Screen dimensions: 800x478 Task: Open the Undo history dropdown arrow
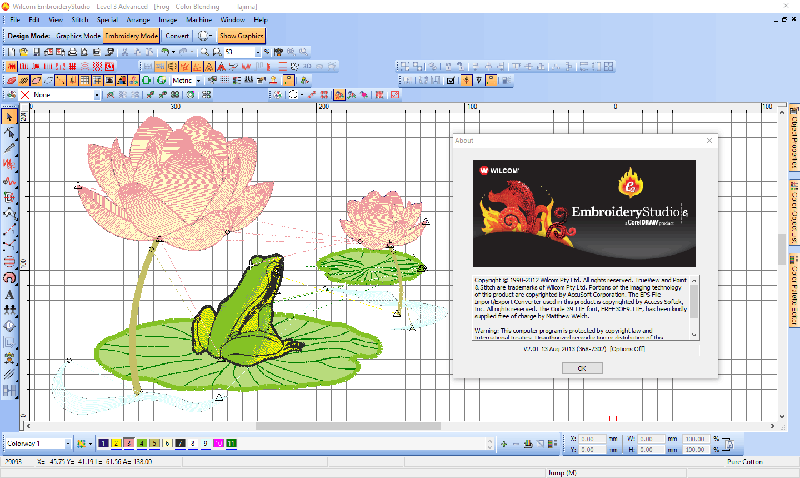coord(173,52)
